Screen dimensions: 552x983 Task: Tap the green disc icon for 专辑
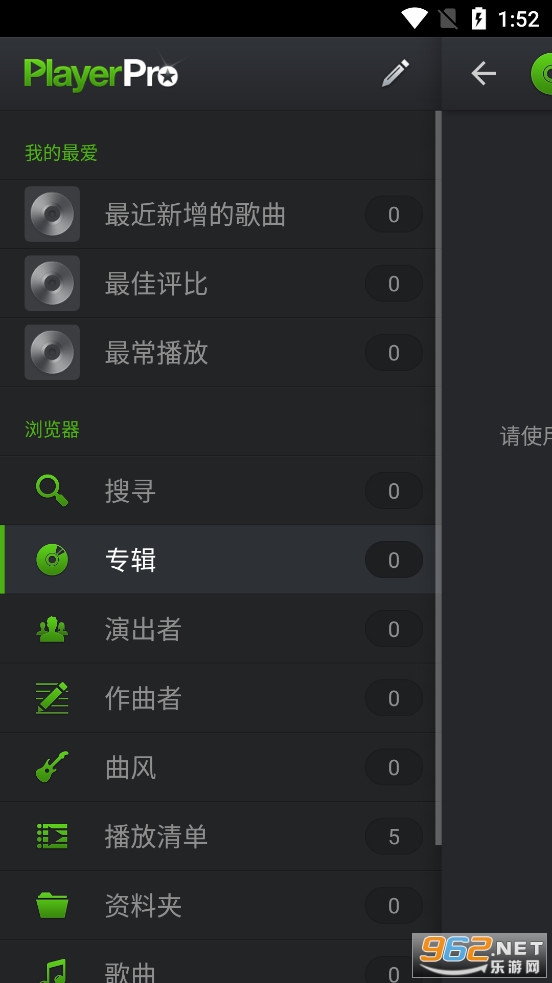tap(52, 560)
